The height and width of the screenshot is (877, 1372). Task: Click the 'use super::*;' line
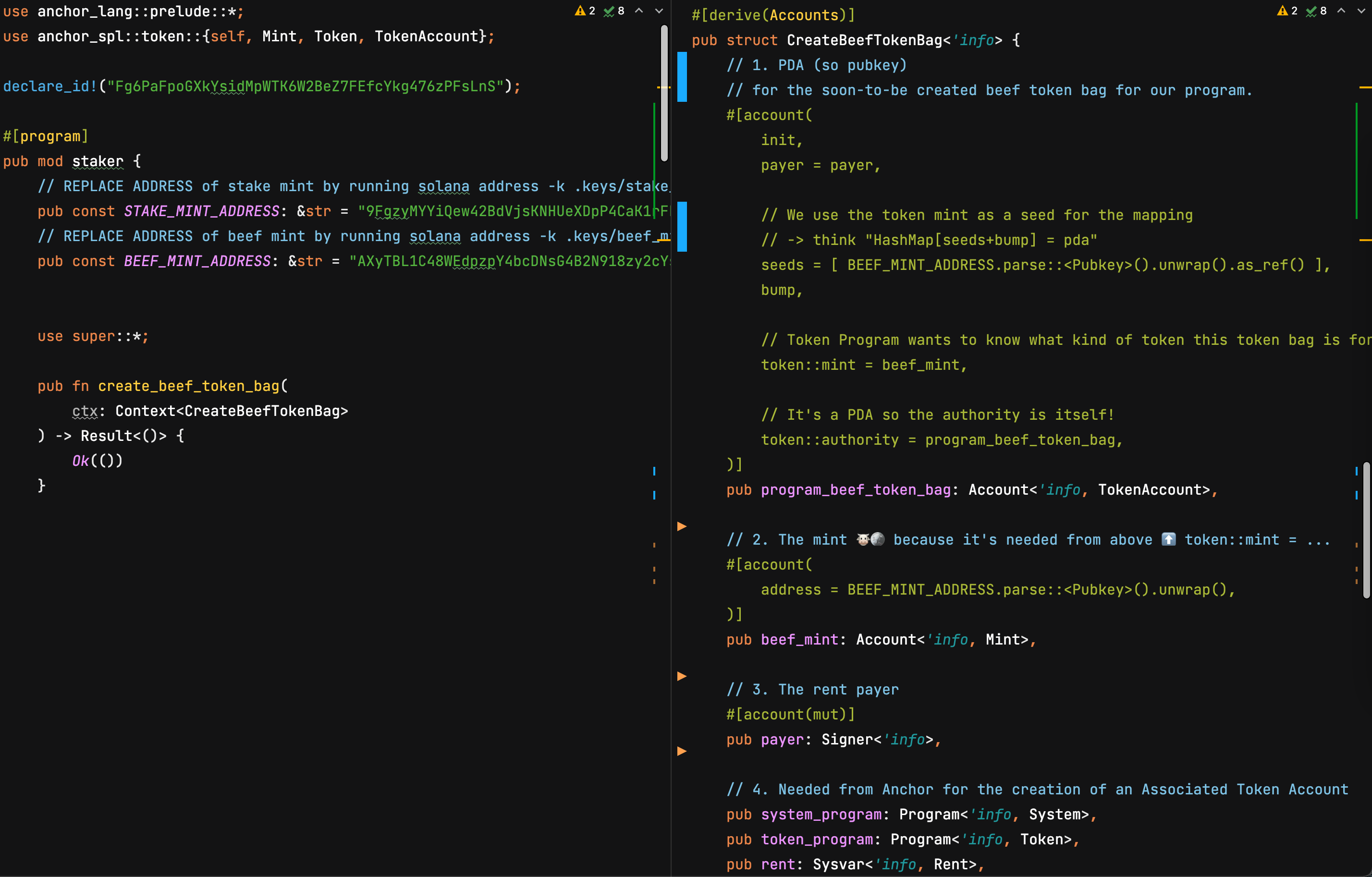coord(94,337)
